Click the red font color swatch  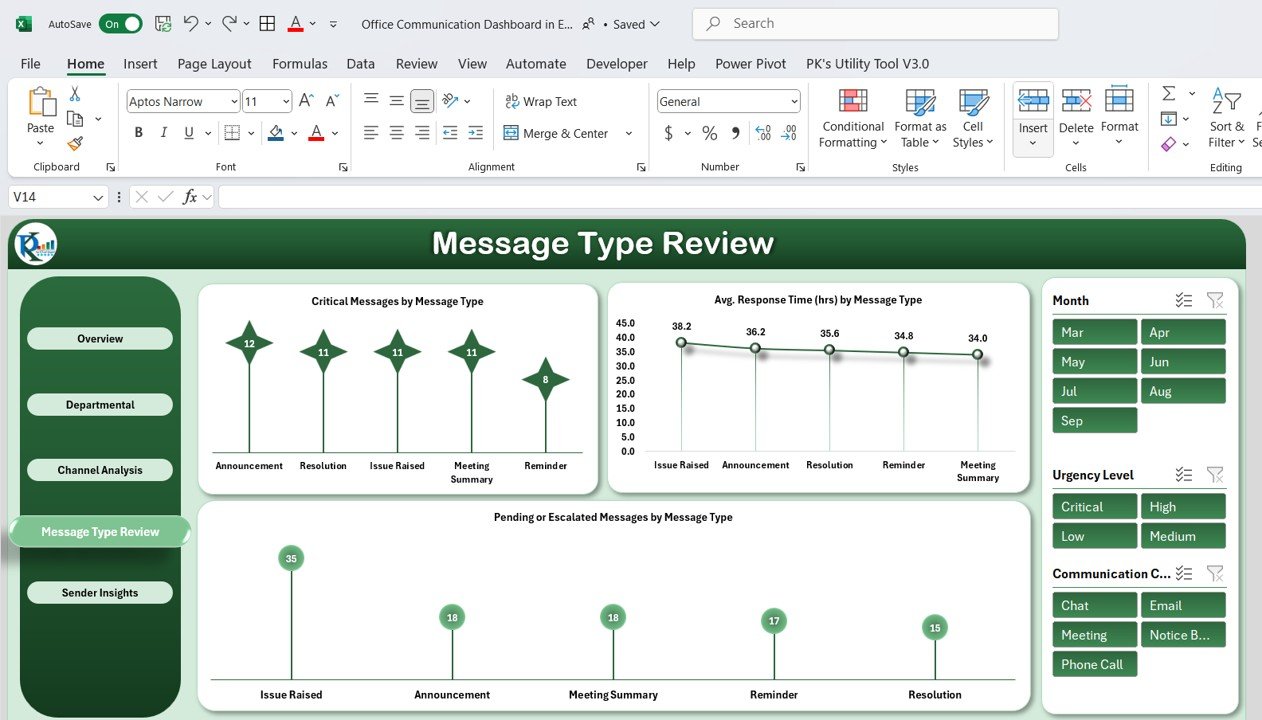pos(316,133)
